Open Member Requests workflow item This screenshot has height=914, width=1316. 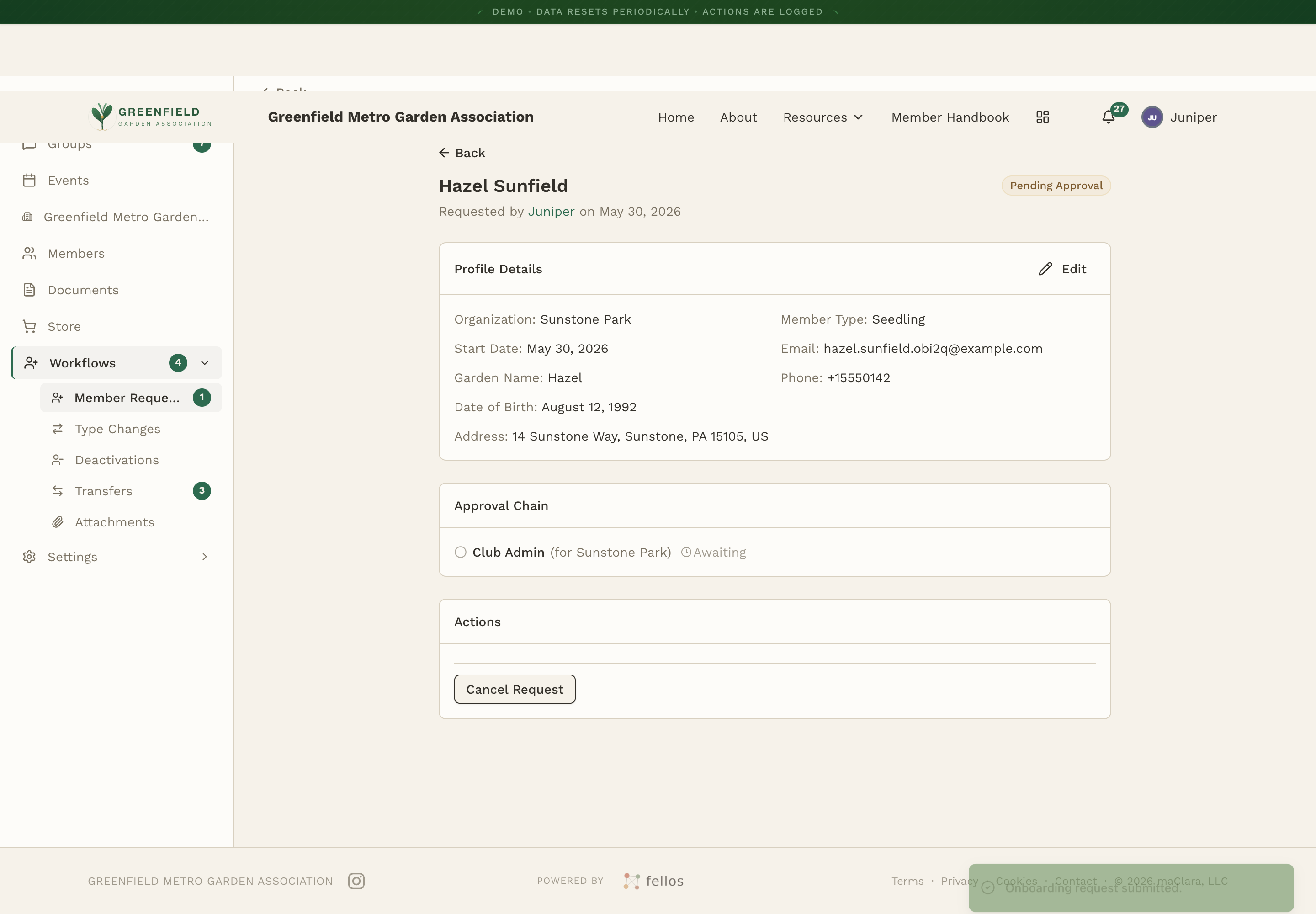[x=131, y=398]
